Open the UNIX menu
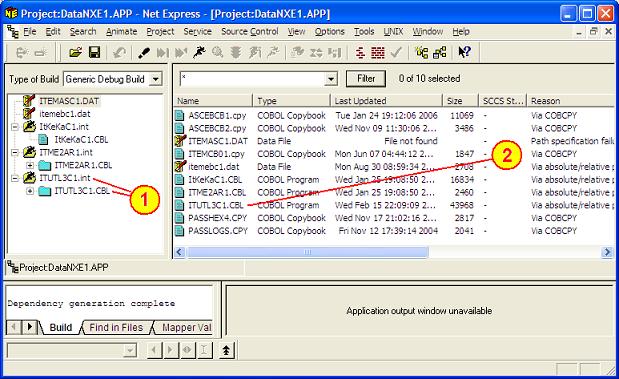This screenshot has height=379, width=619. point(393,32)
